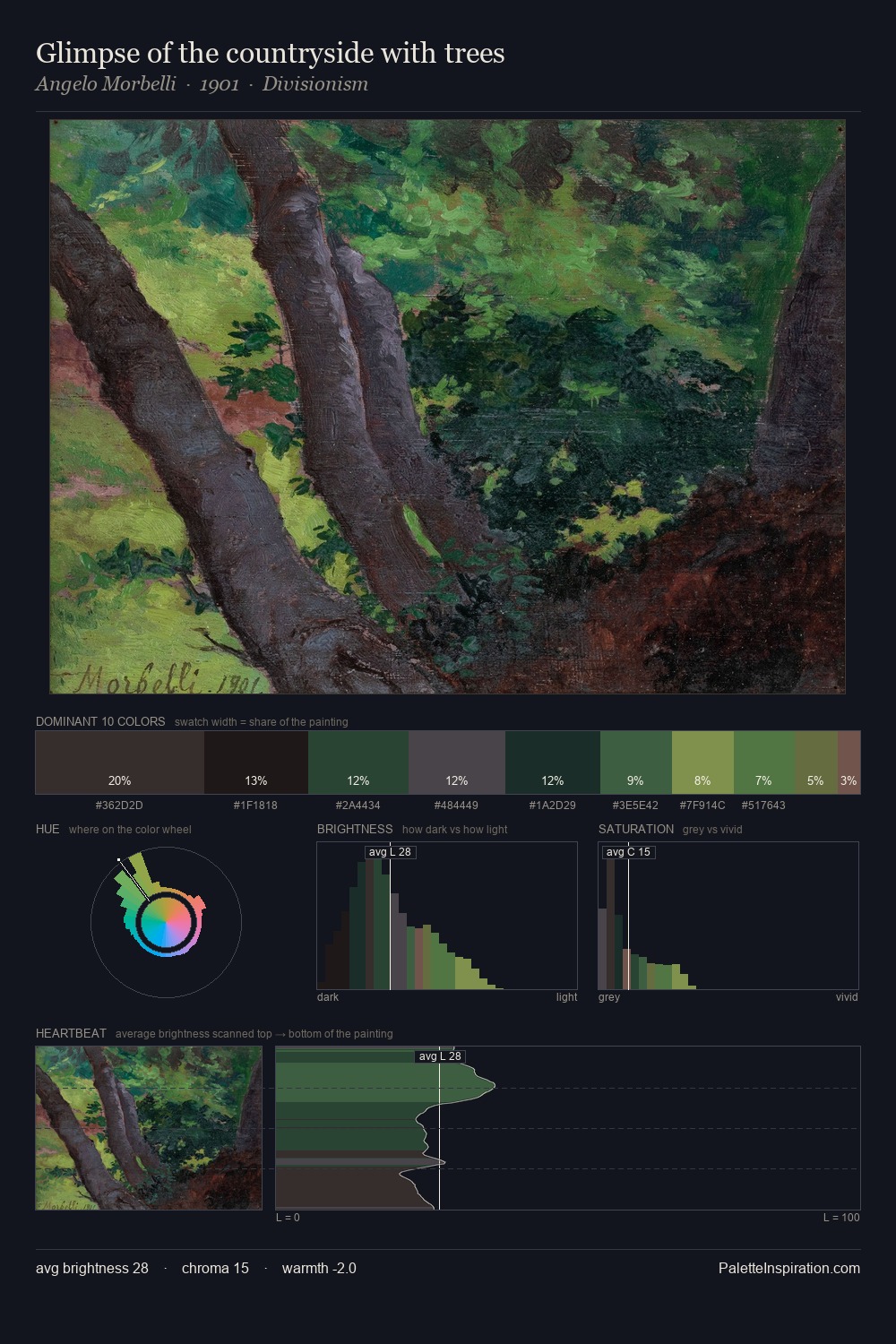Click the 'Divisionism' style label
The height and width of the screenshot is (1344, 896).
[315, 84]
